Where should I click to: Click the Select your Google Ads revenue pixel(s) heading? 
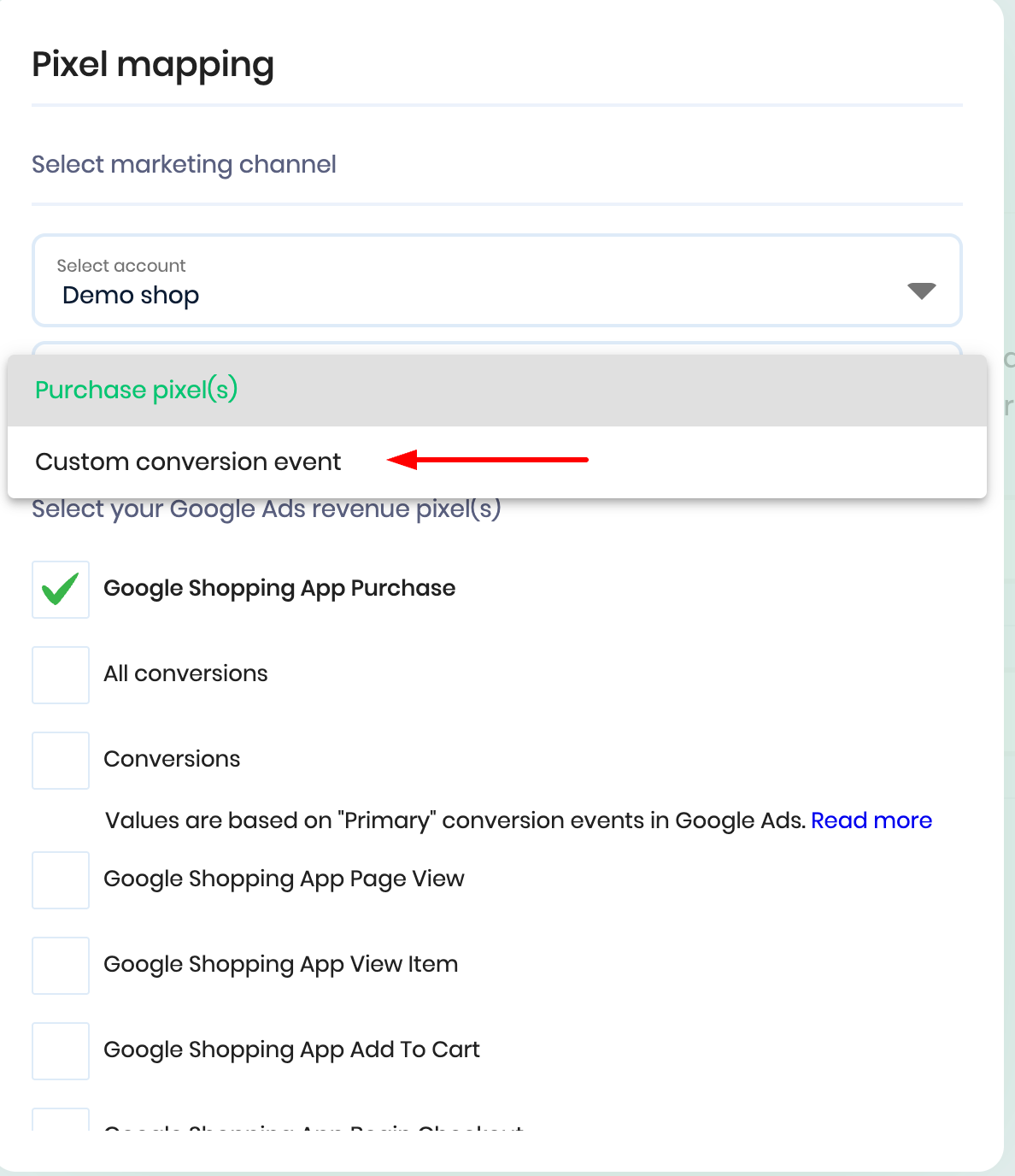[266, 510]
